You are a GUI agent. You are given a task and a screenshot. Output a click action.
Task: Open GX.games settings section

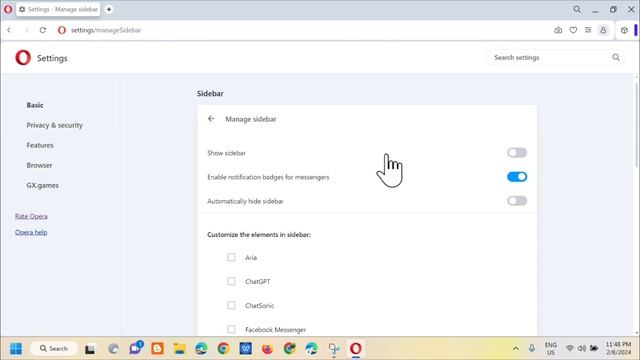[x=42, y=185]
